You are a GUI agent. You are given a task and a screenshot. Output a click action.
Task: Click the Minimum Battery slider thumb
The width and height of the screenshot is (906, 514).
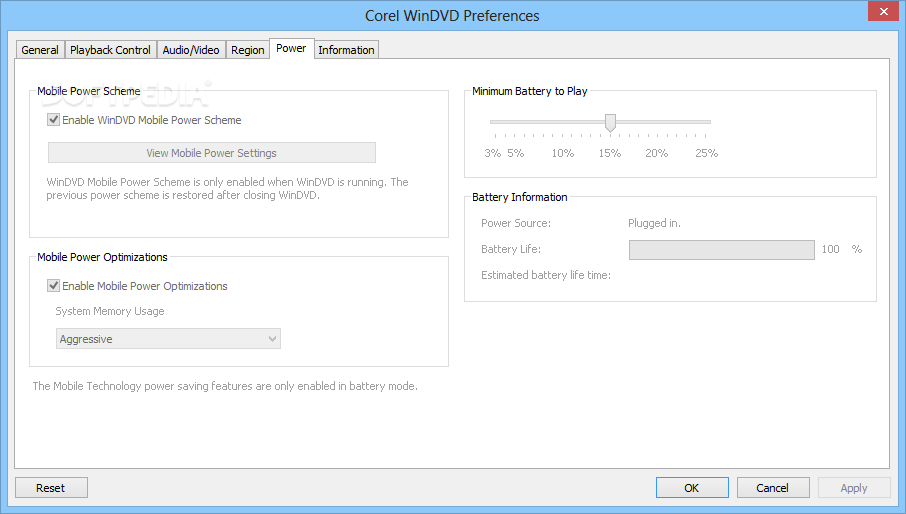tap(610, 122)
